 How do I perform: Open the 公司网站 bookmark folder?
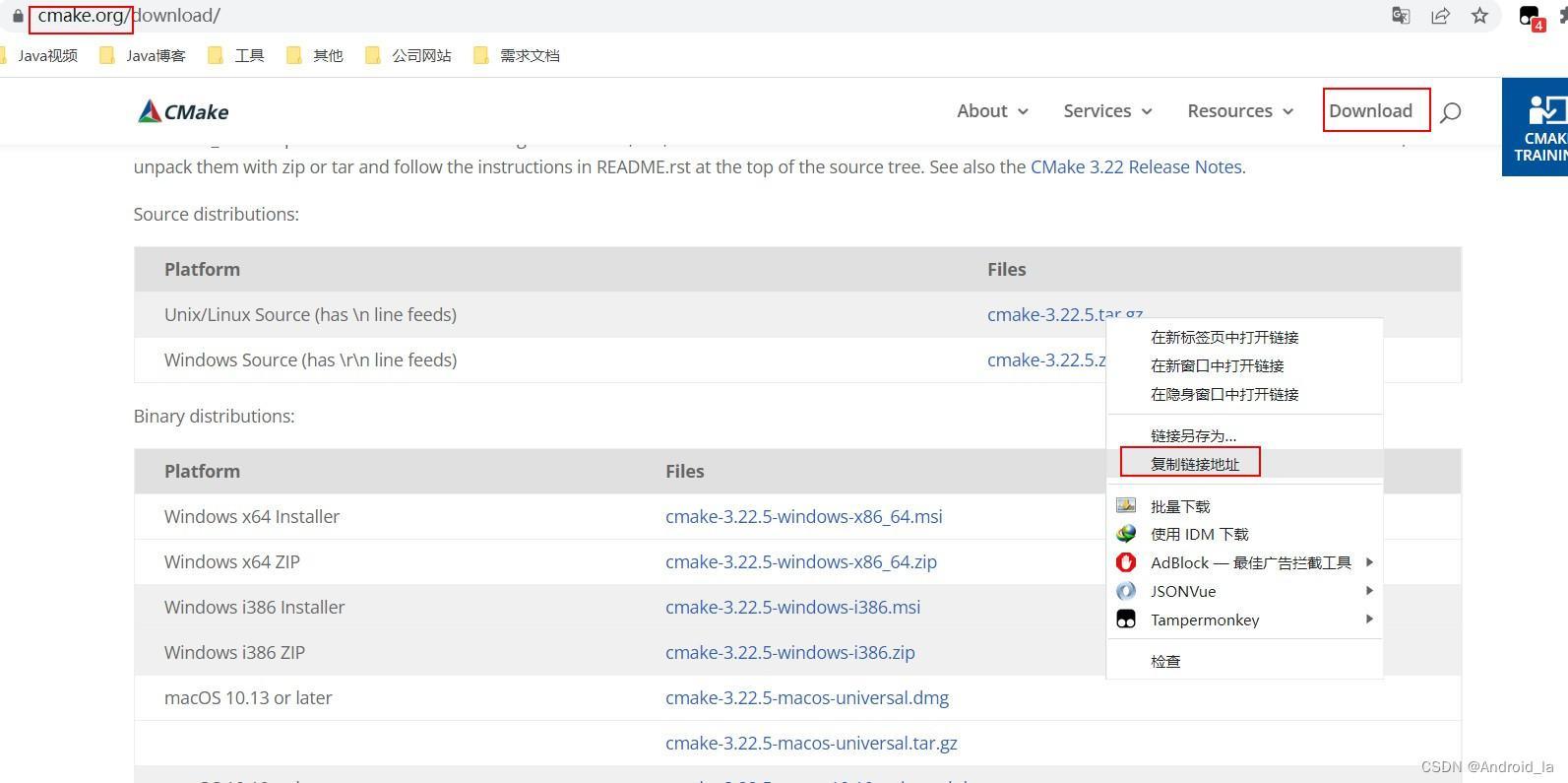408,55
